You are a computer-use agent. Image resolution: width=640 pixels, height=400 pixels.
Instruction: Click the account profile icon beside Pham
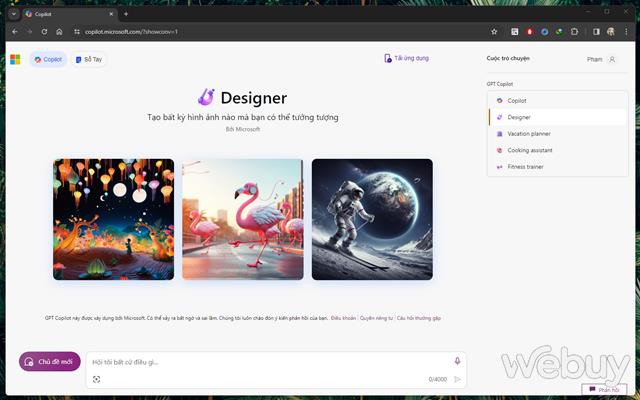point(612,59)
